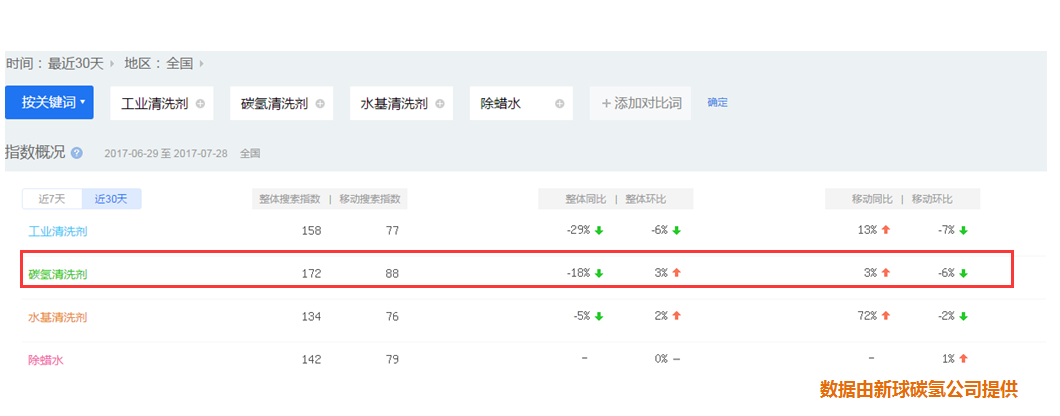The width and height of the screenshot is (1060, 416).
Task: Click the 添加对比词 input field
Action: tap(647, 103)
